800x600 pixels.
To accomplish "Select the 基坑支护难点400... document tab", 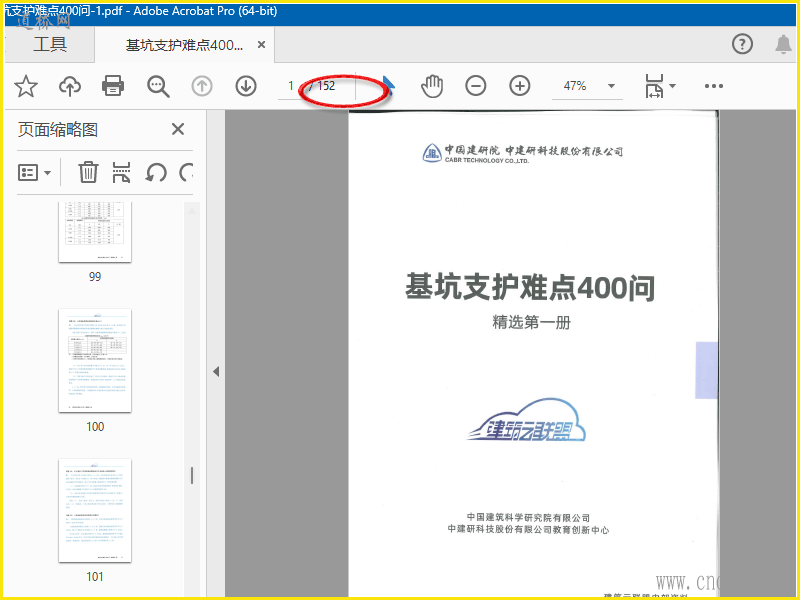I will click(184, 45).
